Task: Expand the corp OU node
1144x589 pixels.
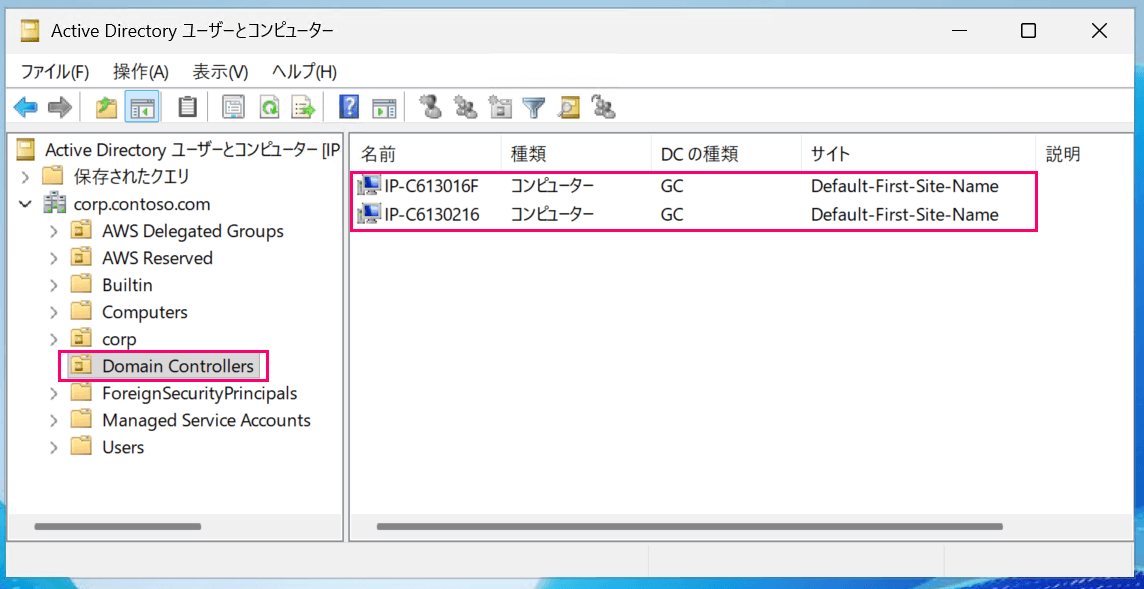Action: [x=53, y=339]
